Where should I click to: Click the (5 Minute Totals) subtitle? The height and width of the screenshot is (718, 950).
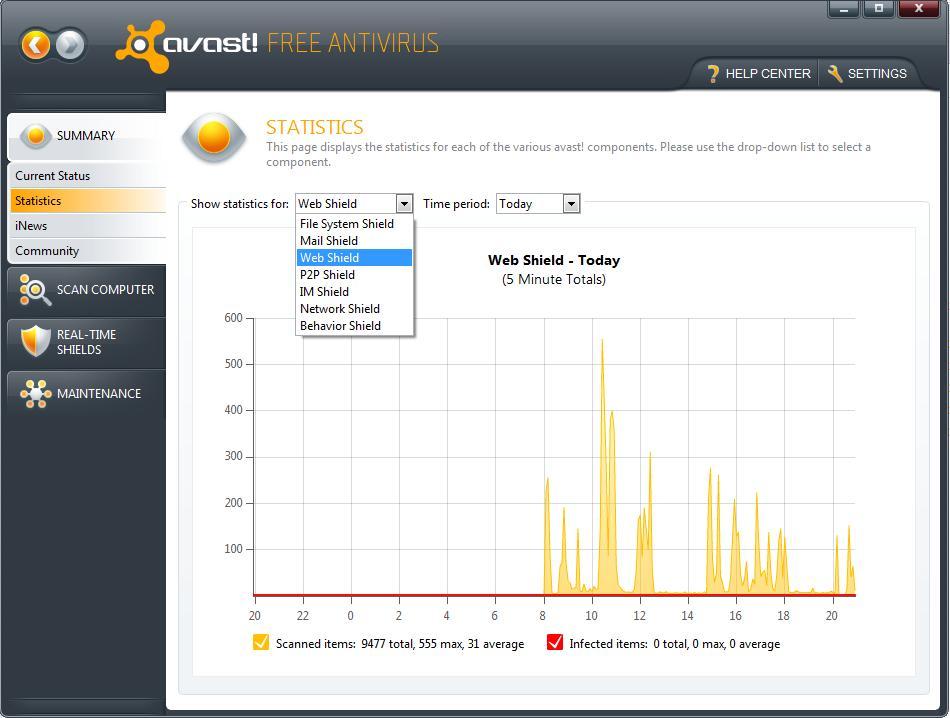(554, 279)
